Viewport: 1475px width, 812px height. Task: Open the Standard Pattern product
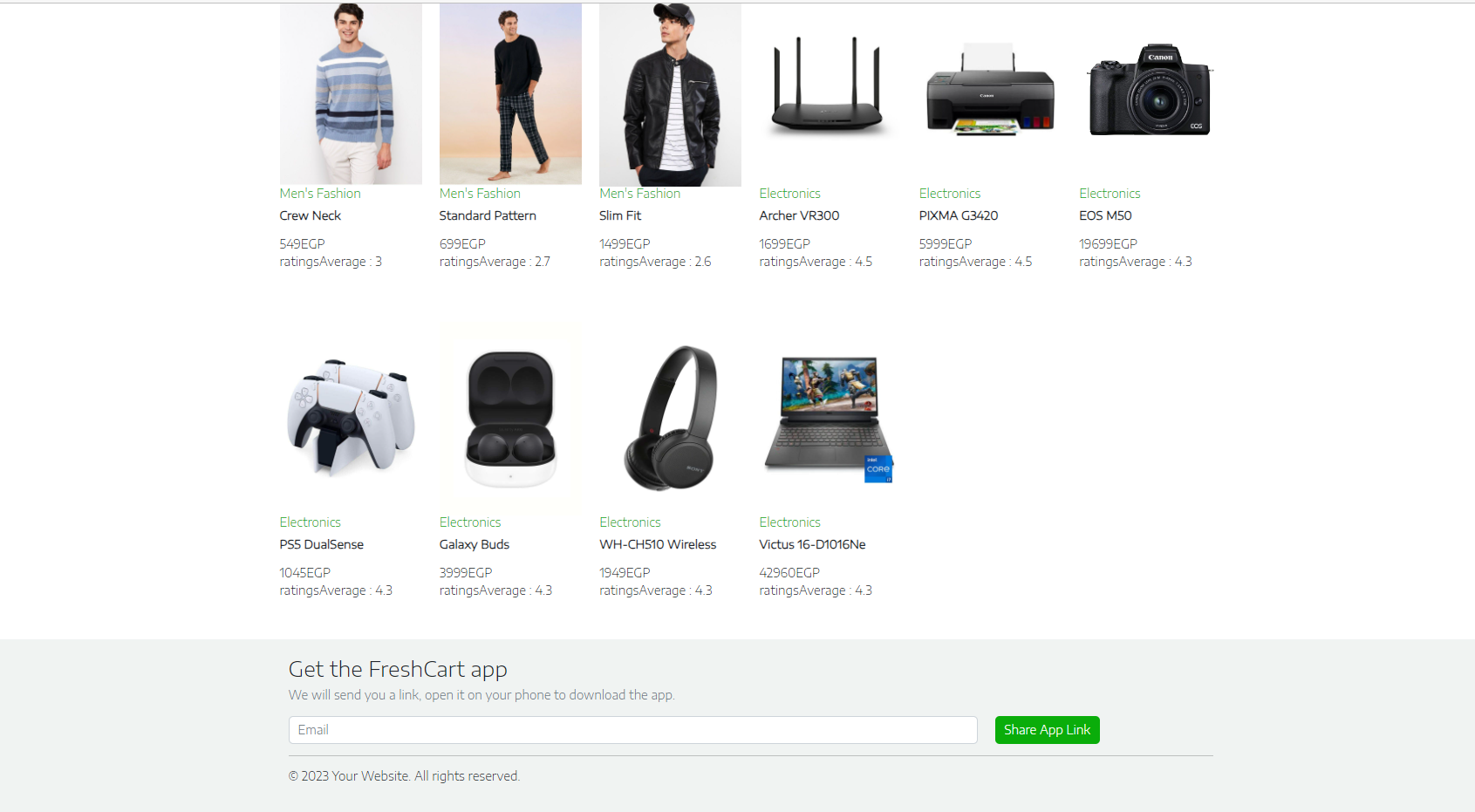(488, 215)
